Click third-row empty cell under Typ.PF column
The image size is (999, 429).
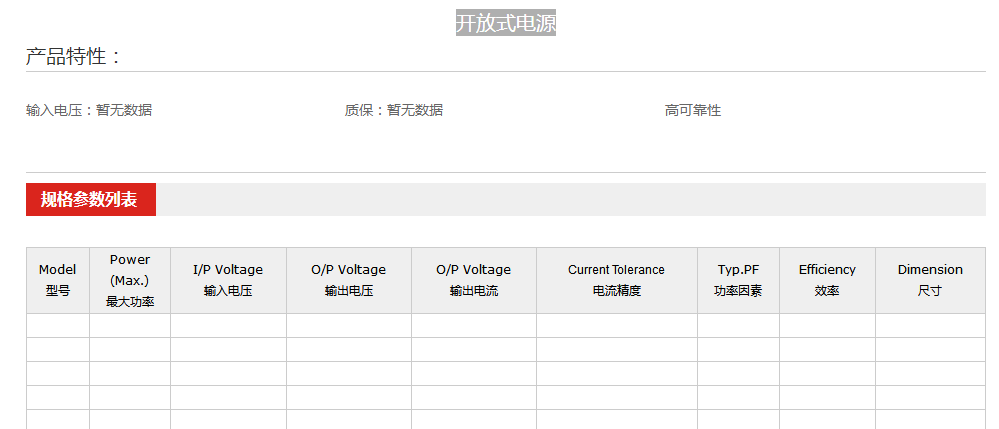point(738,374)
